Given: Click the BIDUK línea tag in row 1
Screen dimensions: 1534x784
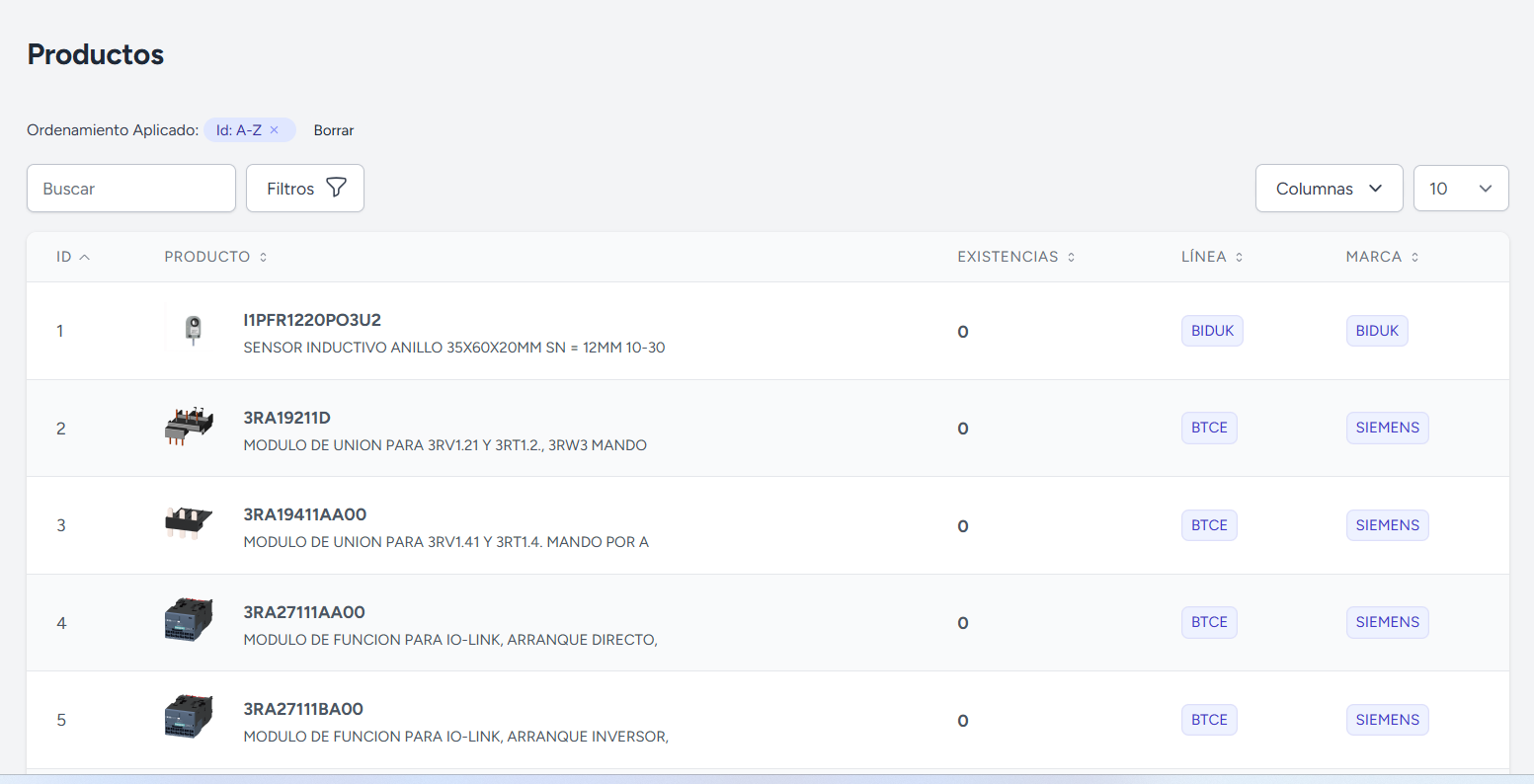Looking at the screenshot, I should 1212,331.
